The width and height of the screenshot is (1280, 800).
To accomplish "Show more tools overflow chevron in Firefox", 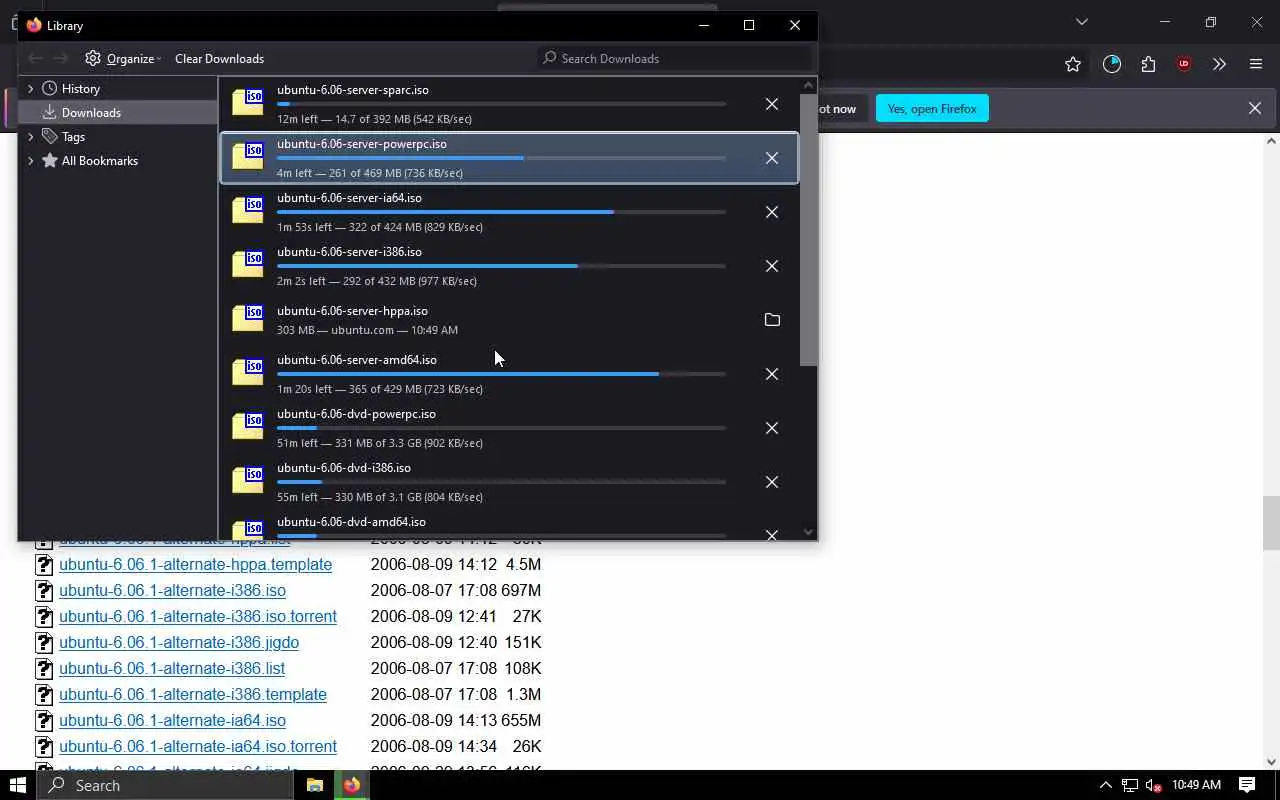I will [x=1219, y=64].
